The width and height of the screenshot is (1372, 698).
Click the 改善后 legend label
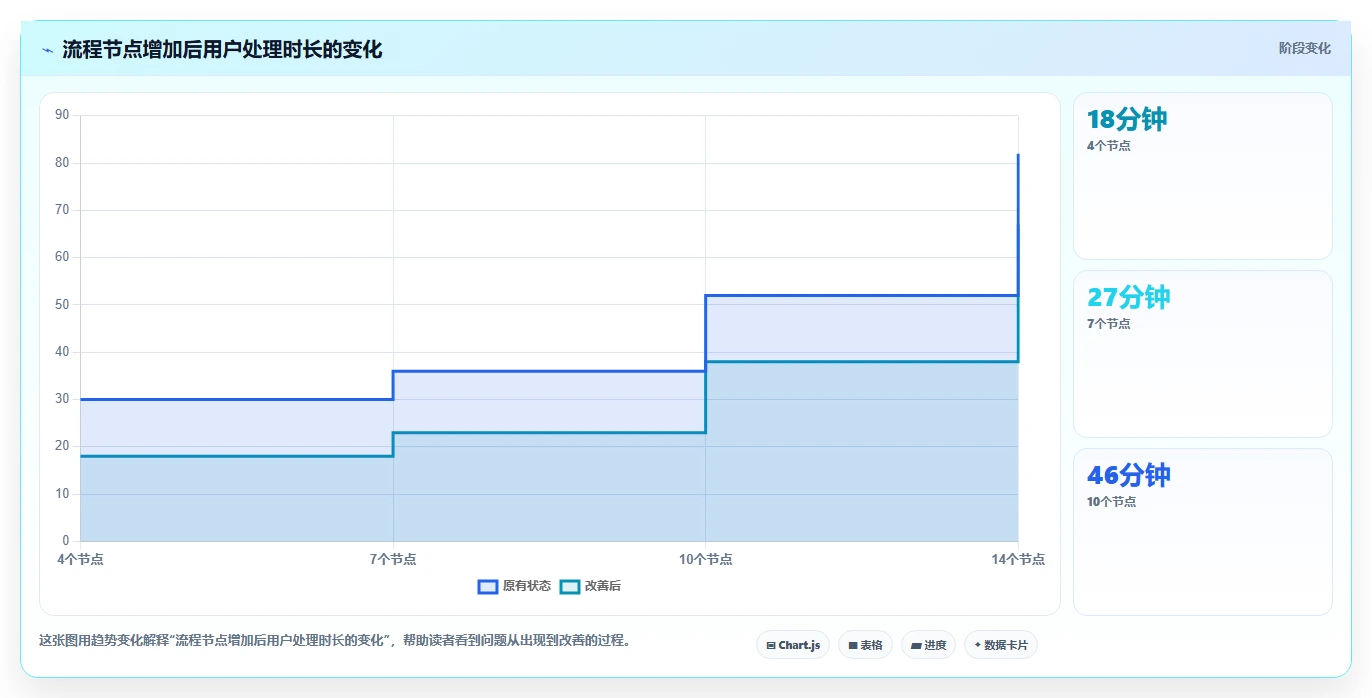[x=603, y=586]
